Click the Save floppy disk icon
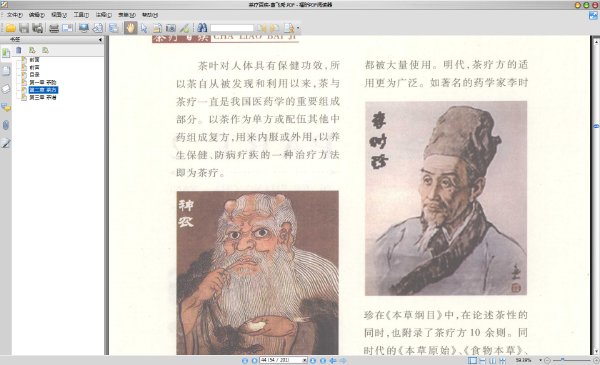 [24, 28]
